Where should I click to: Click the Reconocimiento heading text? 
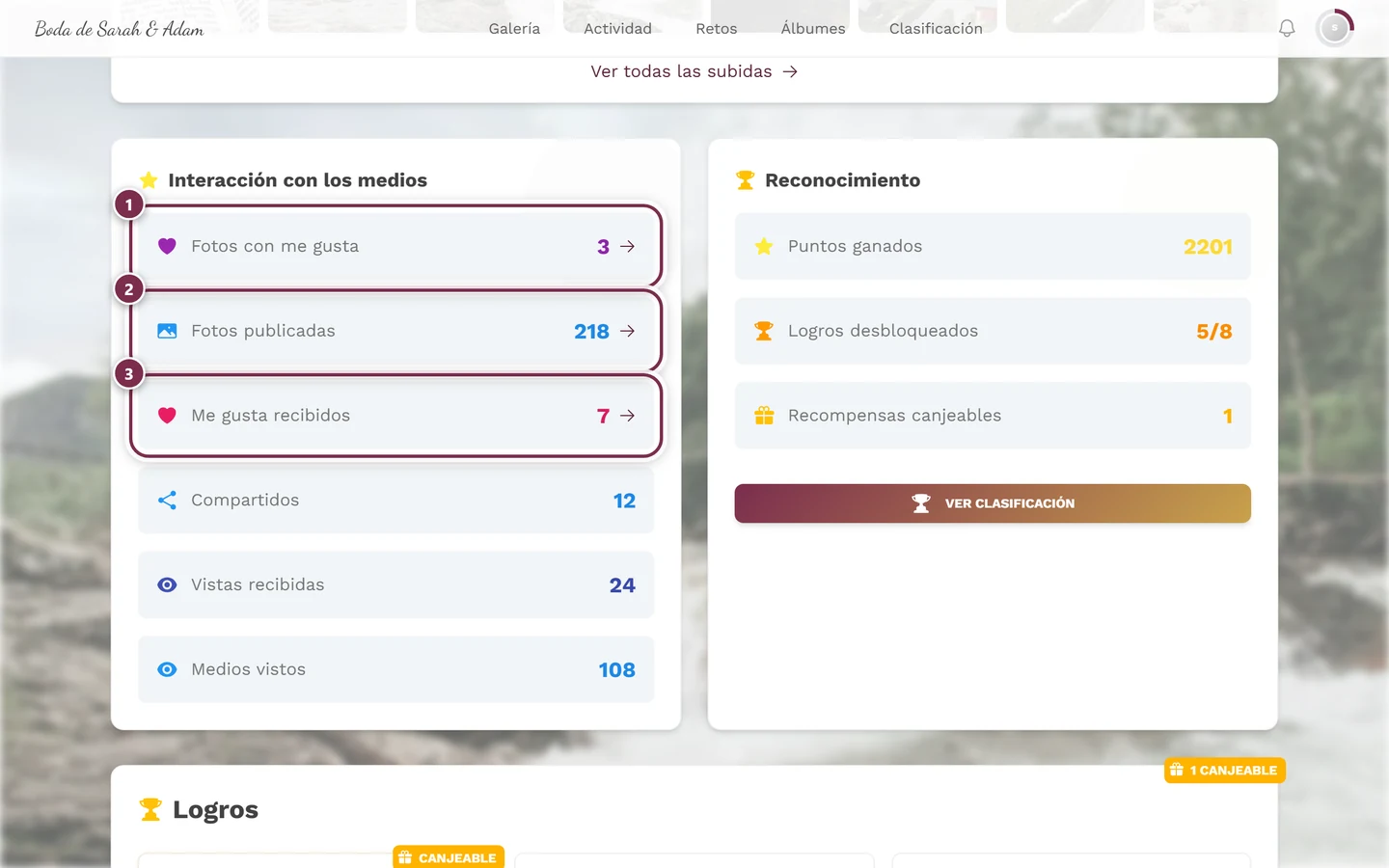click(842, 180)
